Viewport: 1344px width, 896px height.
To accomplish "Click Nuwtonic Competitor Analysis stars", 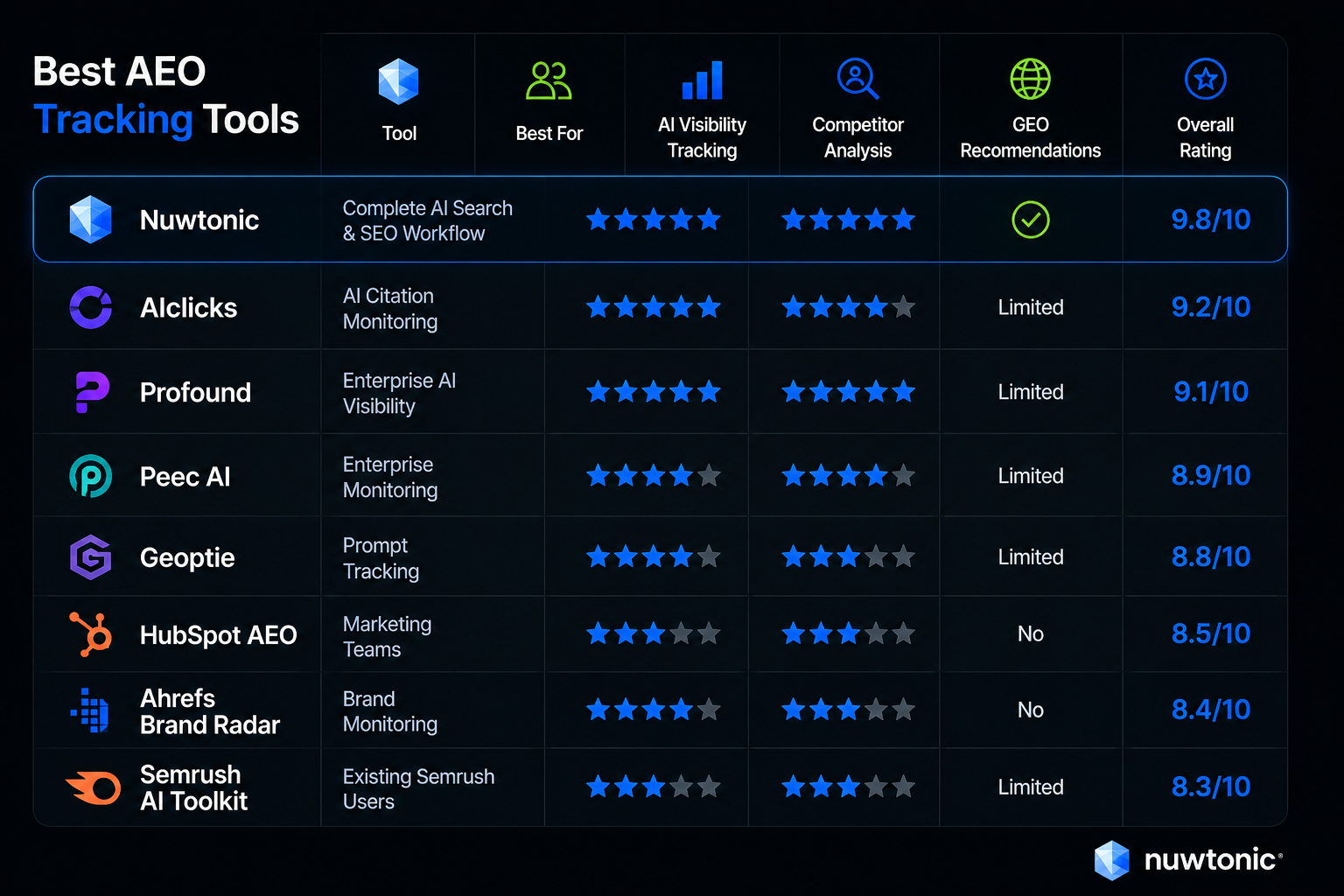I will (849, 220).
